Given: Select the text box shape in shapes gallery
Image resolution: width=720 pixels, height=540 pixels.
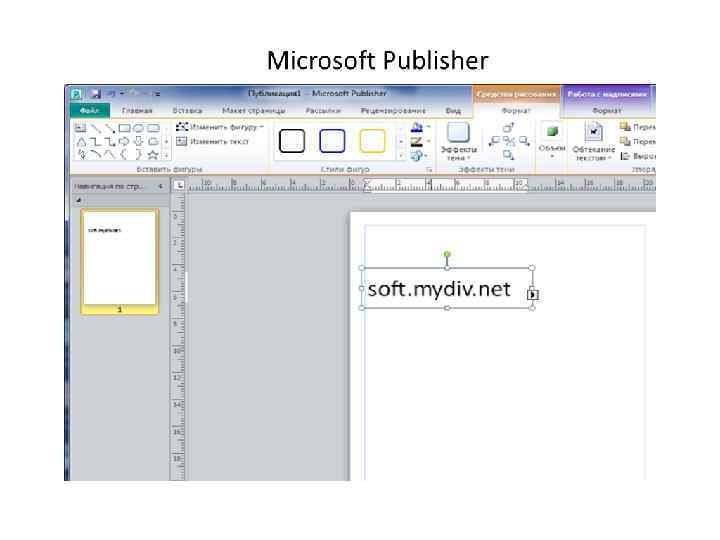Looking at the screenshot, I should [x=80, y=128].
